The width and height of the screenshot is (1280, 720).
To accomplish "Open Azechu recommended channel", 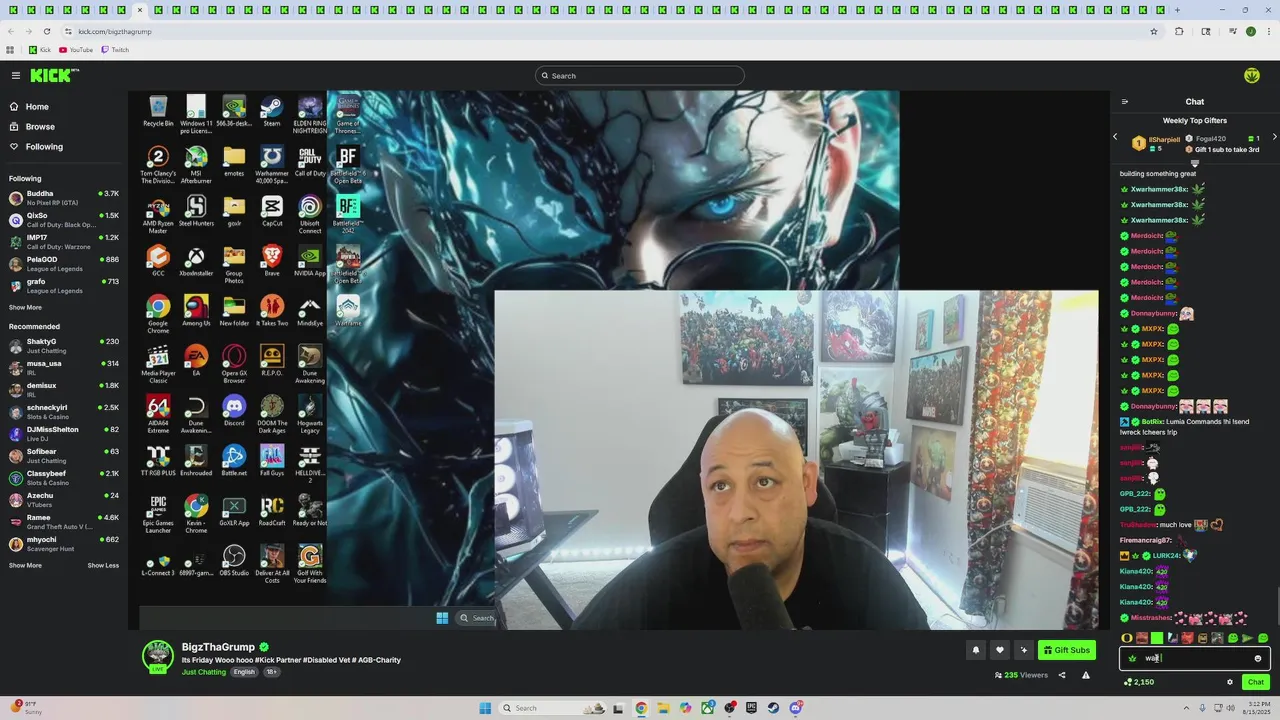I will (x=64, y=500).
